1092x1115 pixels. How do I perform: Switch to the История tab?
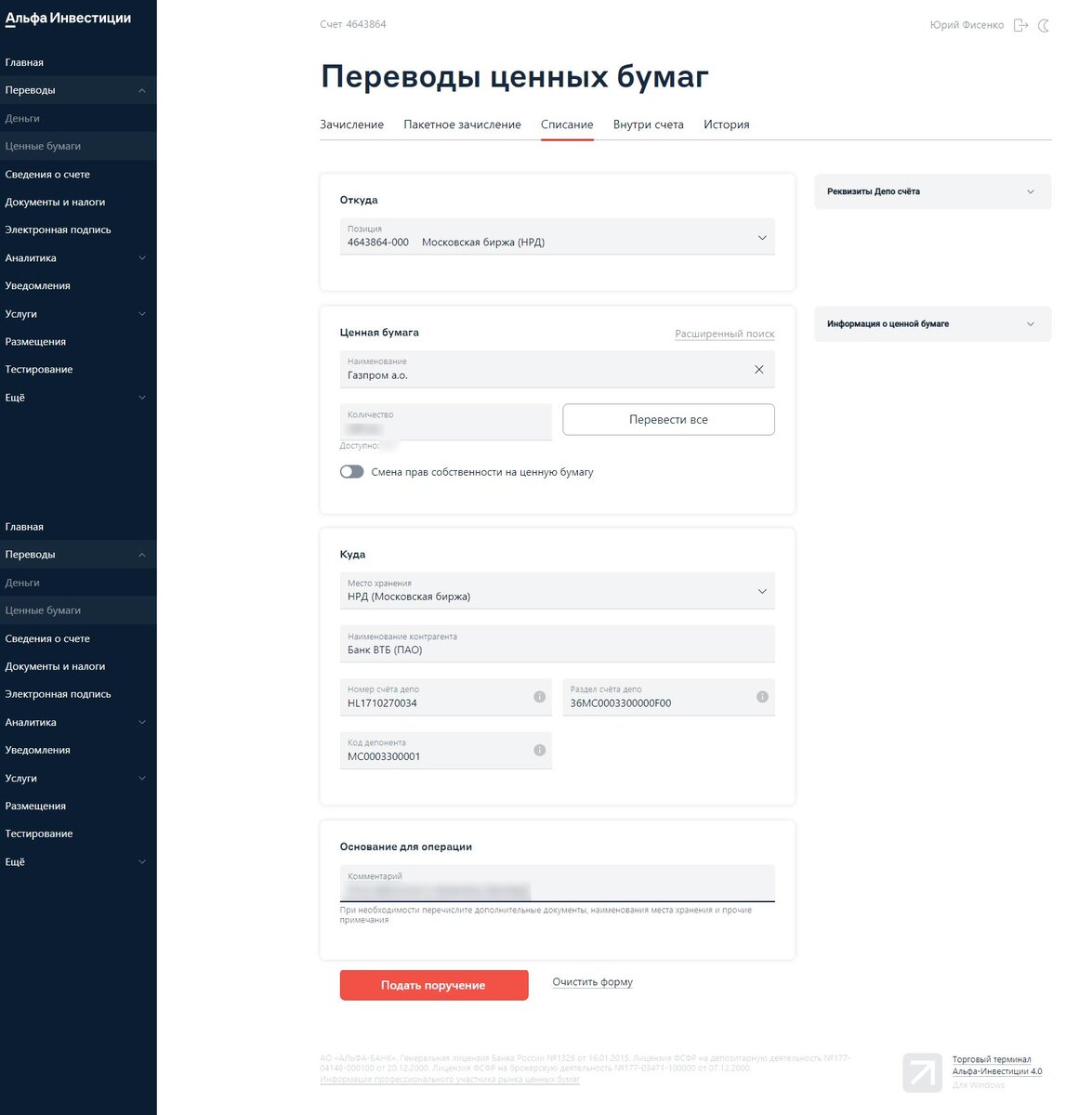(726, 124)
